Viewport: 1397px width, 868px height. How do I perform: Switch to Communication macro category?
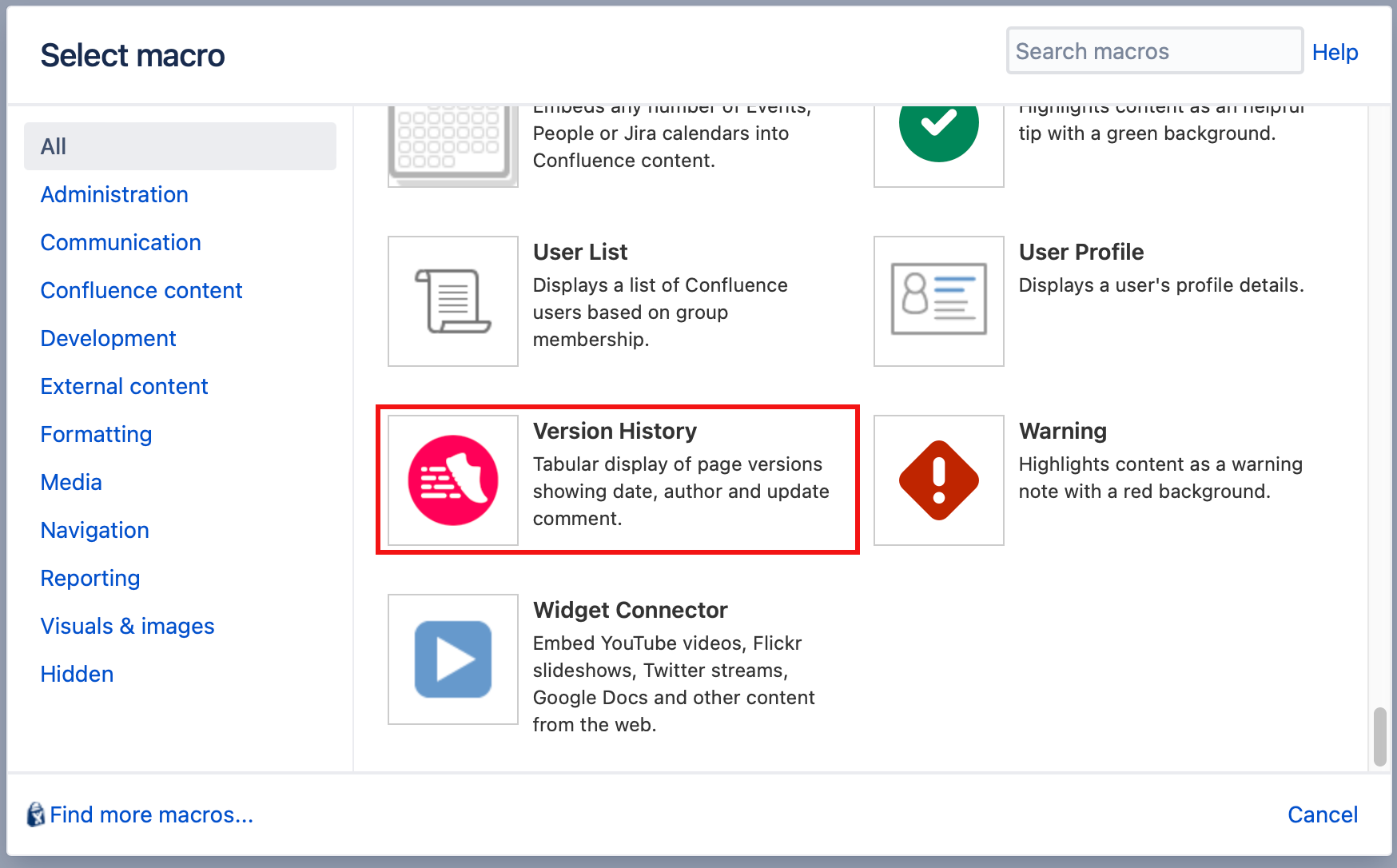(121, 242)
